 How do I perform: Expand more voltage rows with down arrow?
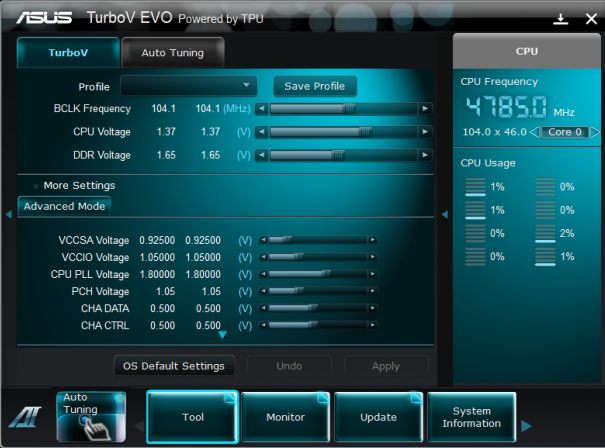(223, 335)
